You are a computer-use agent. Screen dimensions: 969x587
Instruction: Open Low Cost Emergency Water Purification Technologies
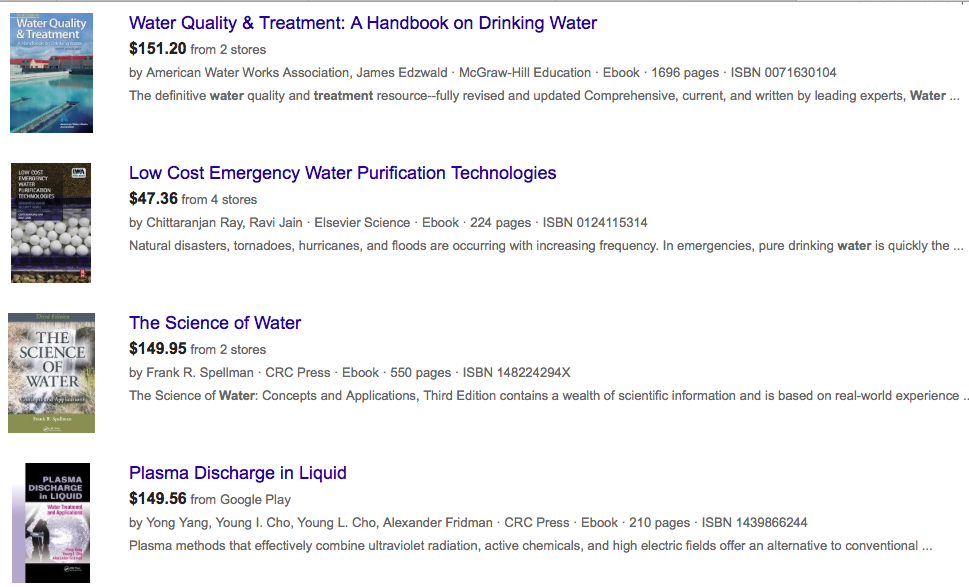coord(342,173)
